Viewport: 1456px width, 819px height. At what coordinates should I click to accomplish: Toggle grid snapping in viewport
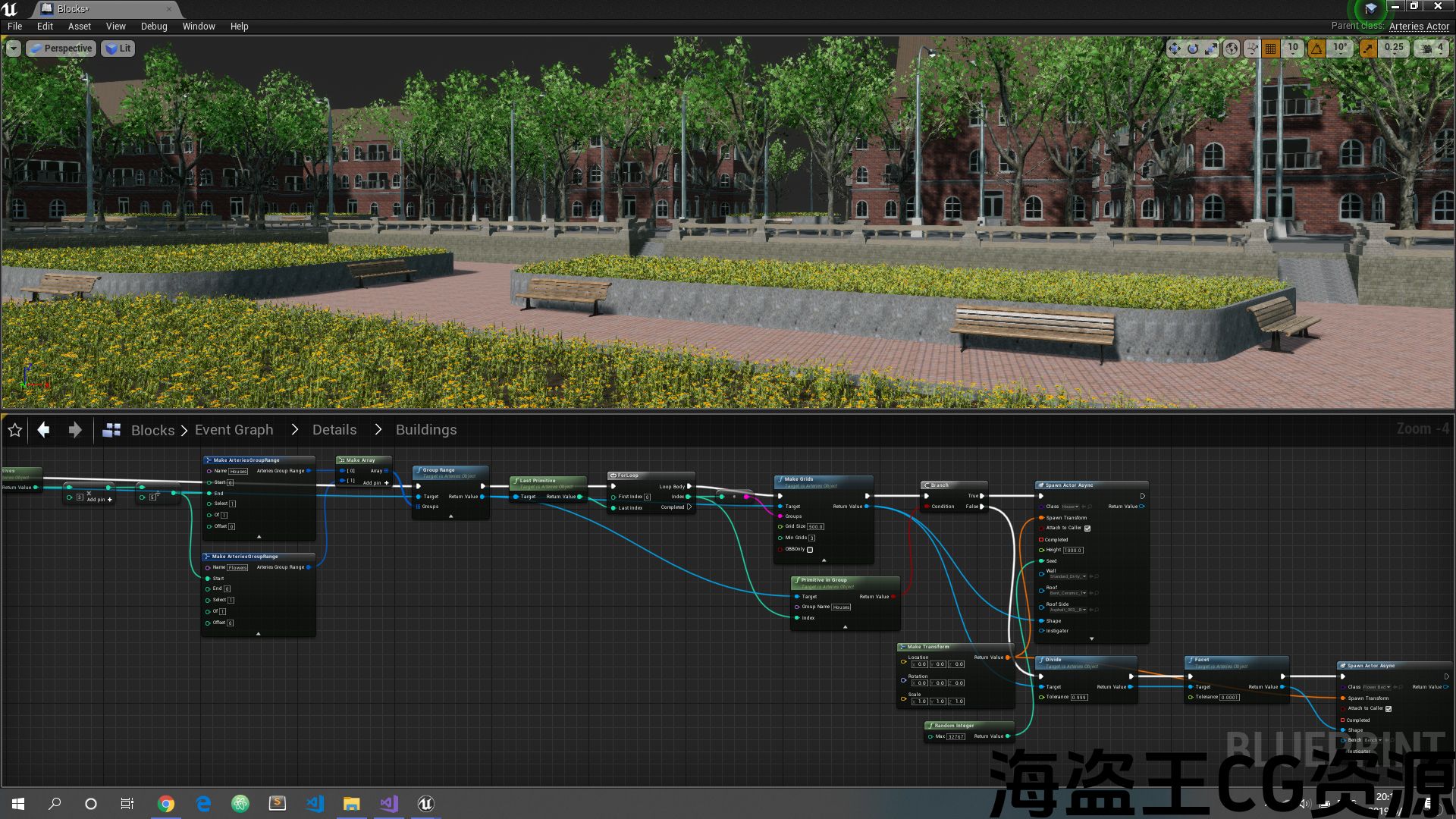pos(1271,49)
